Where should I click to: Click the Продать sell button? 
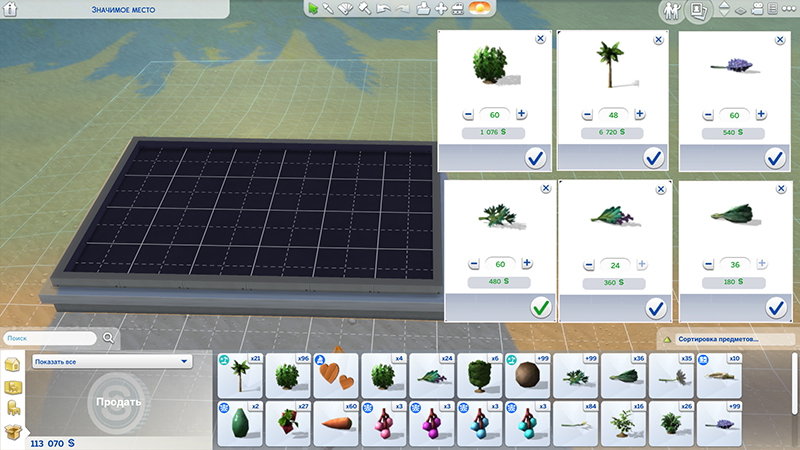(x=118, y=402)
